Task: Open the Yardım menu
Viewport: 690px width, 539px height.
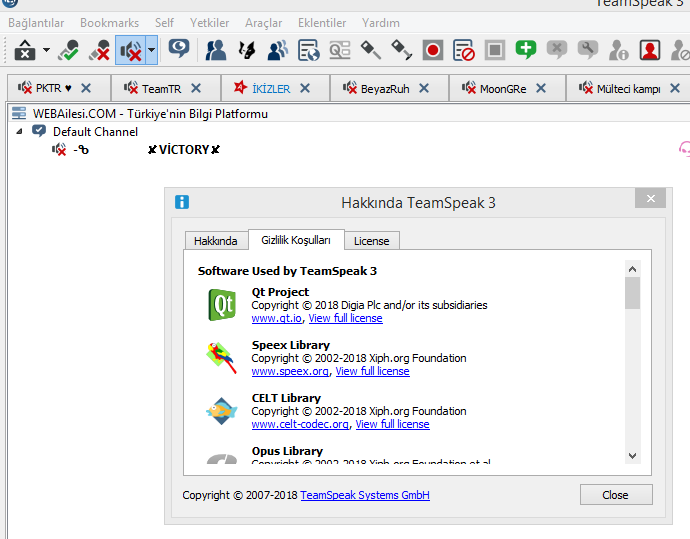Action: pyautogui.click(x=381, y=23)
